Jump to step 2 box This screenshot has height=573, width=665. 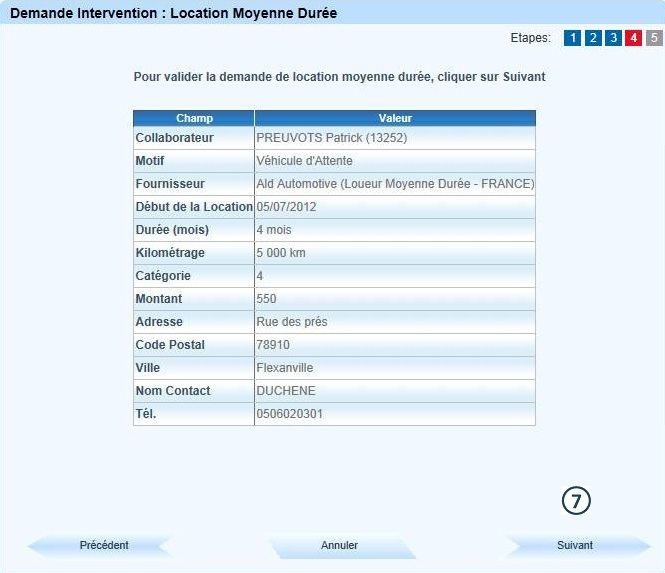coord(593,38)
